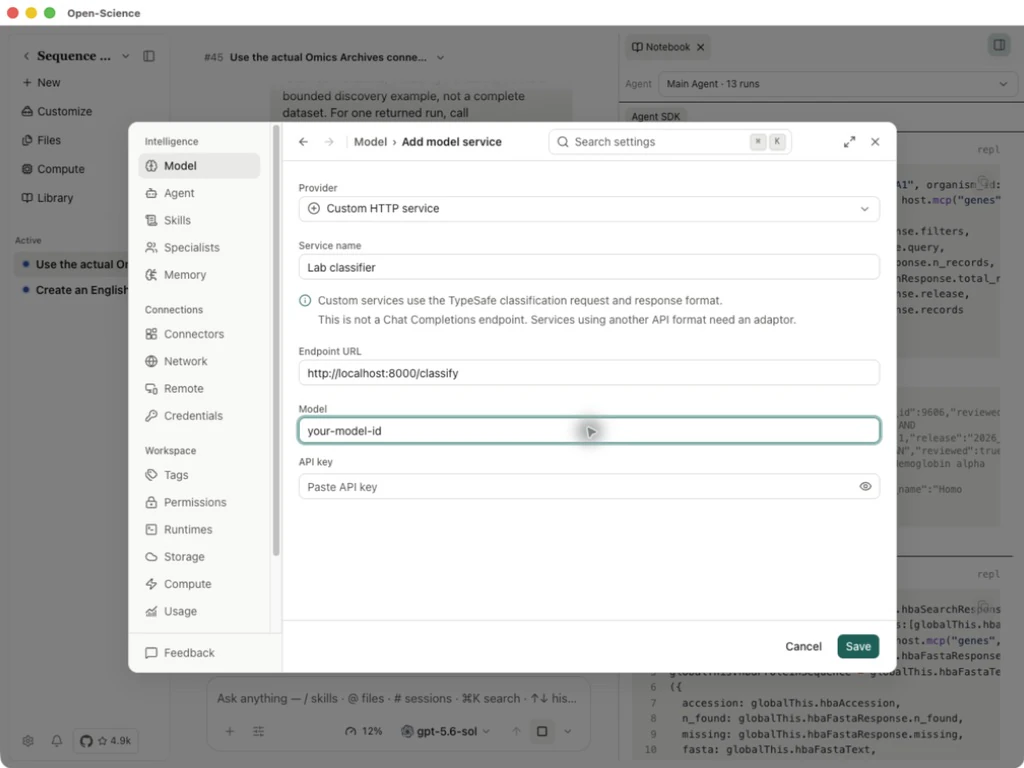The width and height of the screenshot is (1024, 768).
Task: Open the Memory settings section
Action: tap(199, 275)
